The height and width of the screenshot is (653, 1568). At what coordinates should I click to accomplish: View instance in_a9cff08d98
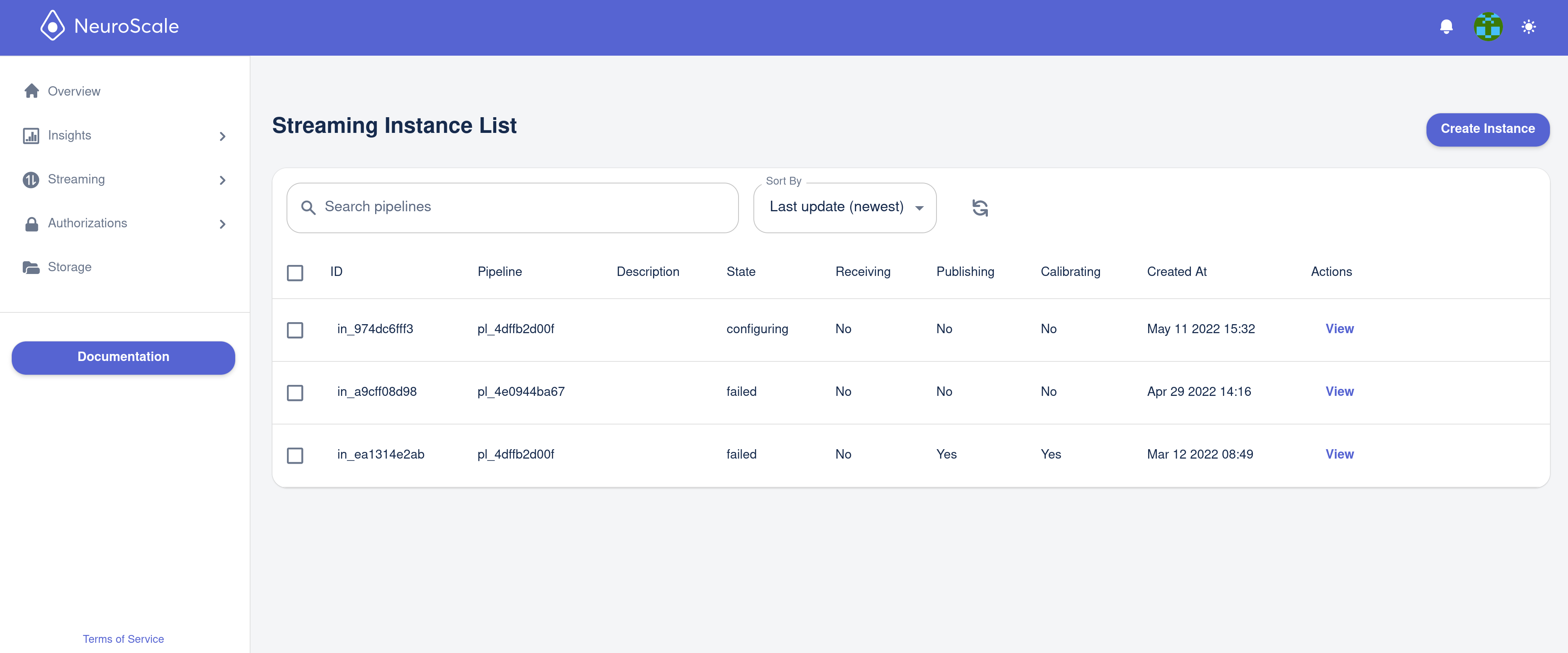[1340, 391]
